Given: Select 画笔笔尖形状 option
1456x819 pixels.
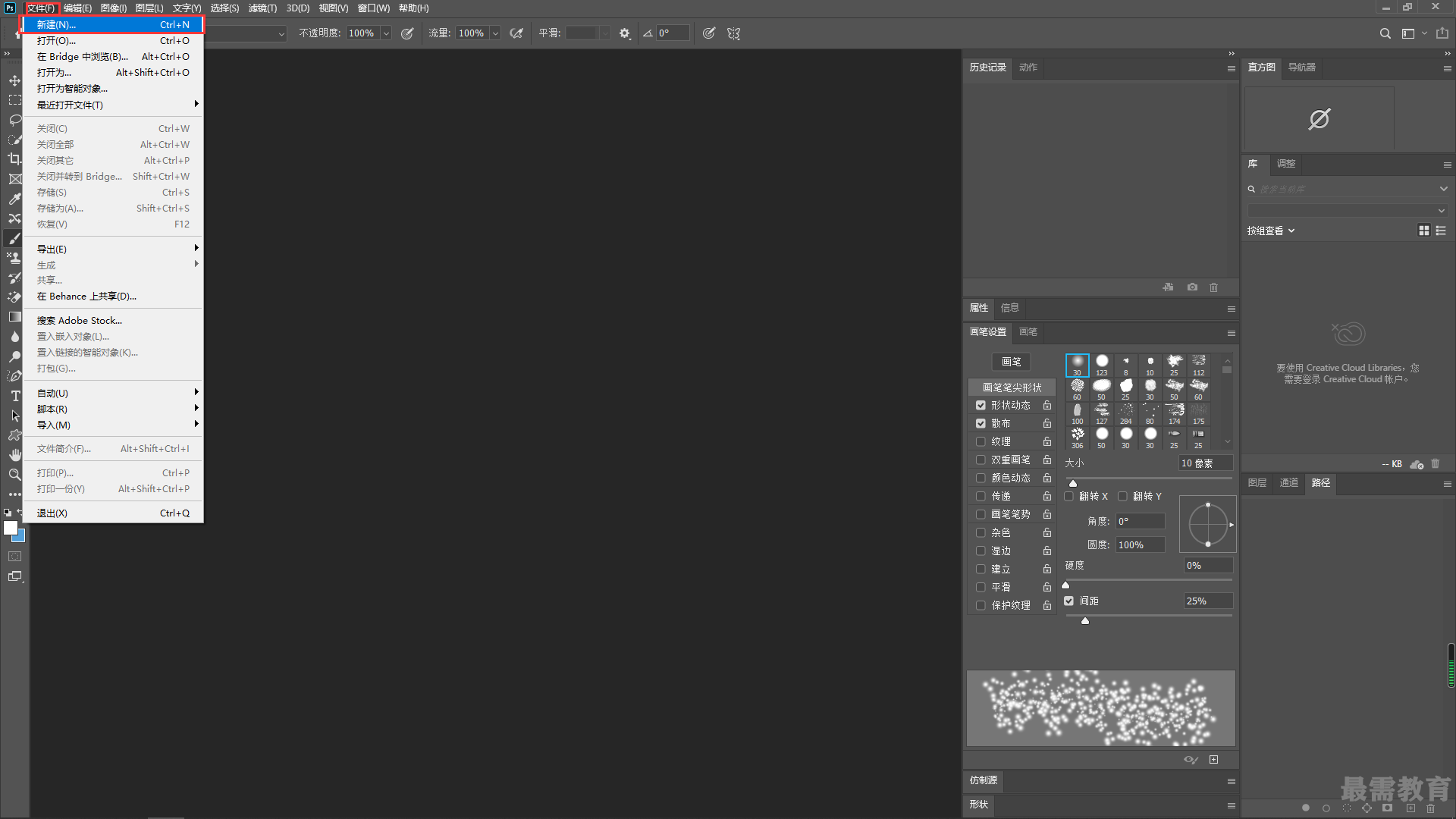Looking at the screenshot, I should tap(1012, 388).
